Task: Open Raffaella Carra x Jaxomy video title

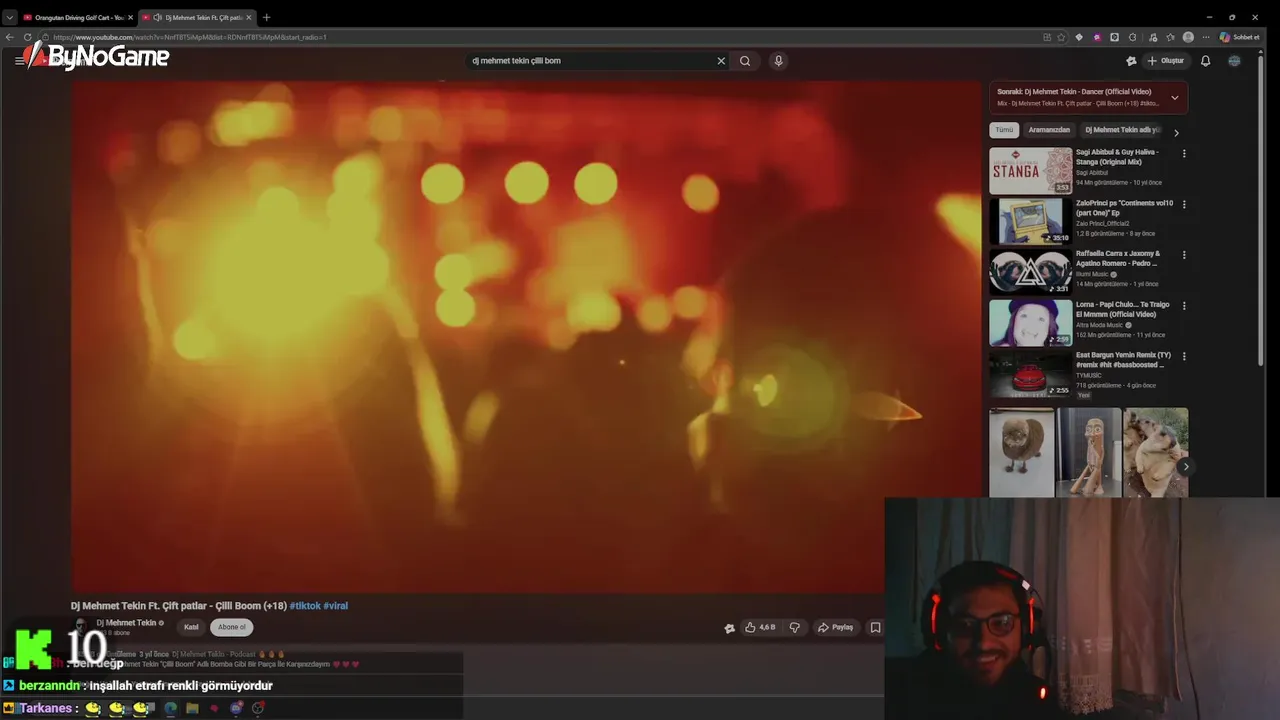Action: pyautogui.click(x=1118, y=258)
